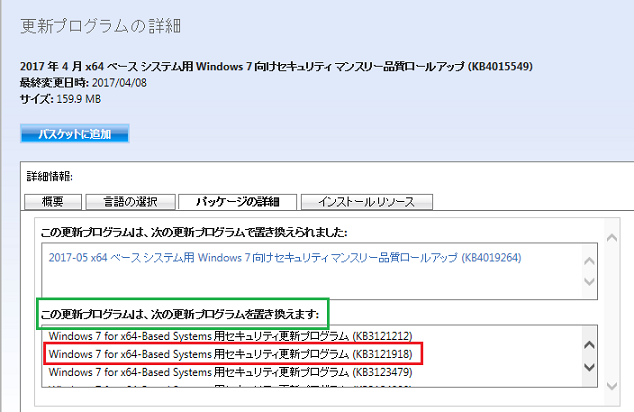Click the 最終変更日時 2017/04/08 text

tap(83, 83)
